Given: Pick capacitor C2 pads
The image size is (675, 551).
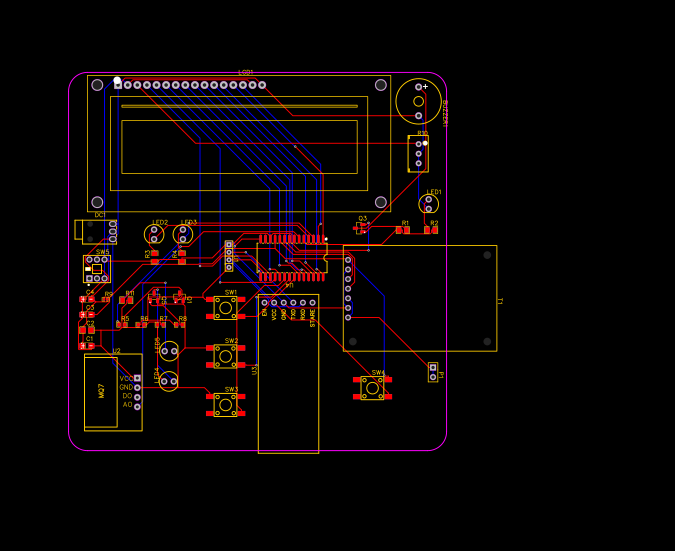Looking at the screenshot, I should 87,330.
